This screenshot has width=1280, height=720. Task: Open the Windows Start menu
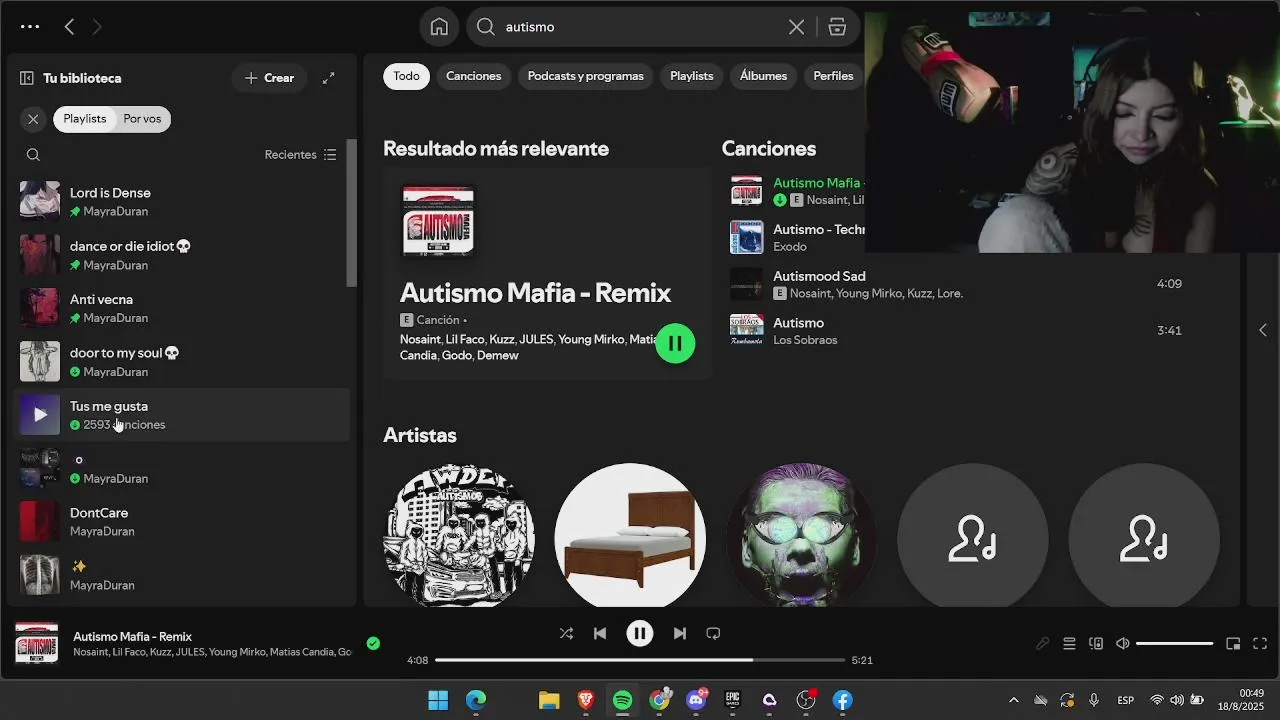coord(438,700)
